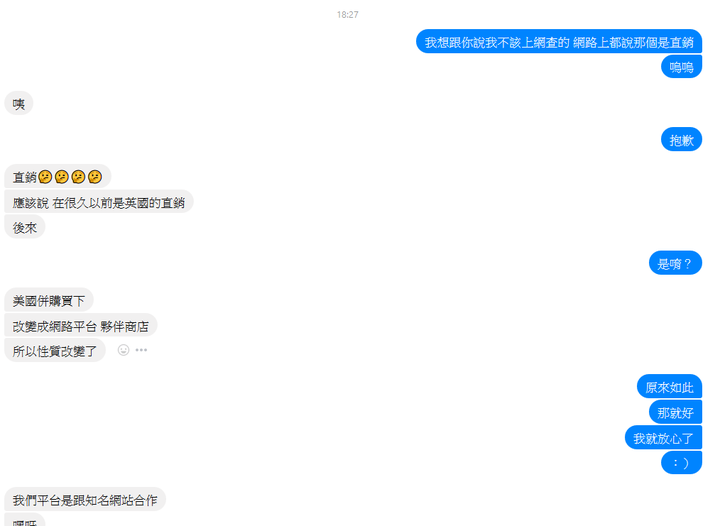Image resolution: width=720 pixels, height=526 pixels.
Task: Click the 直銷 message with thinking emojis
Action: (x=57, y=177)
